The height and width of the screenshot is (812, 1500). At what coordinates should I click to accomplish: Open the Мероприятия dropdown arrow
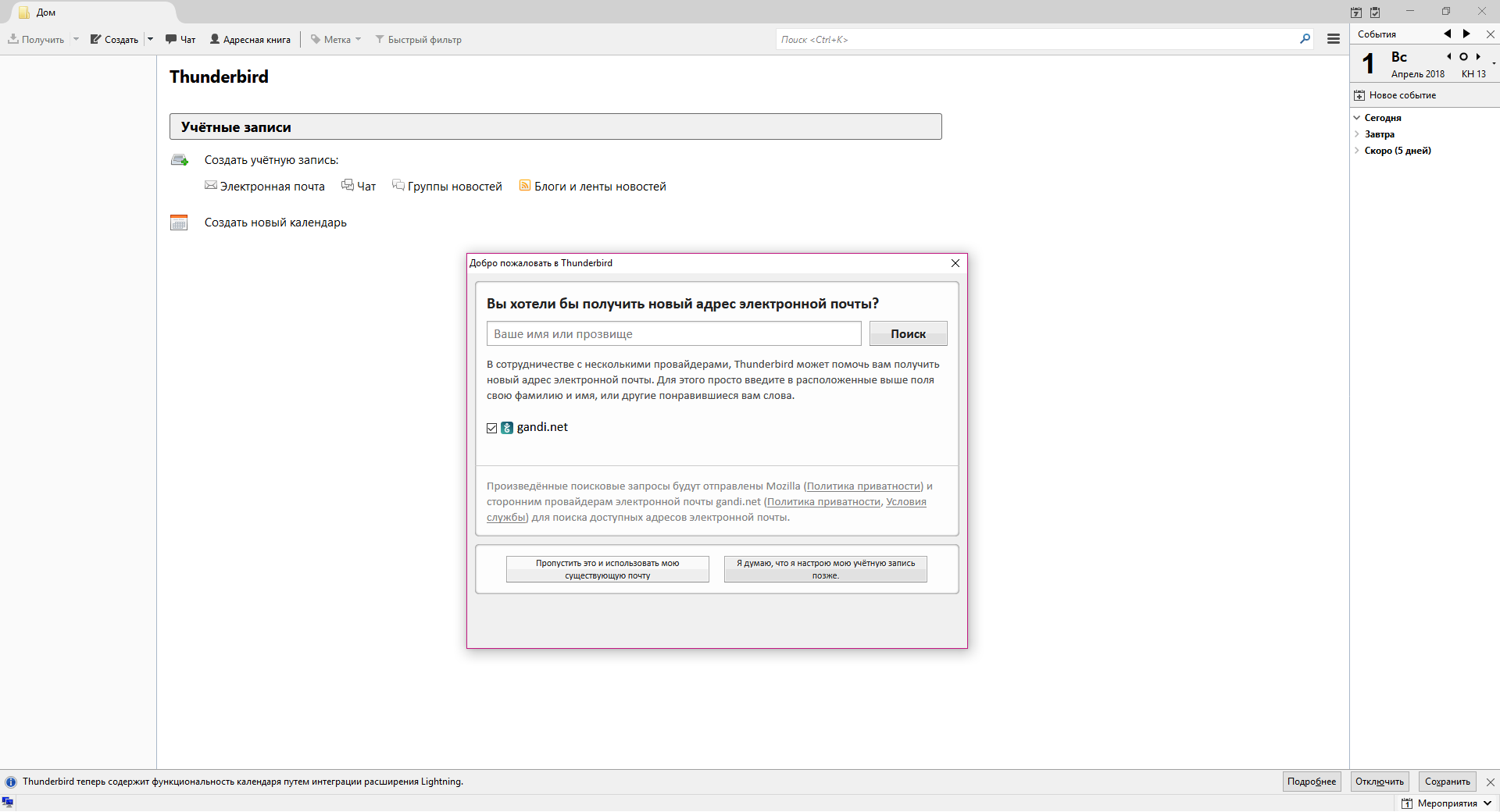pos(1487,803)
